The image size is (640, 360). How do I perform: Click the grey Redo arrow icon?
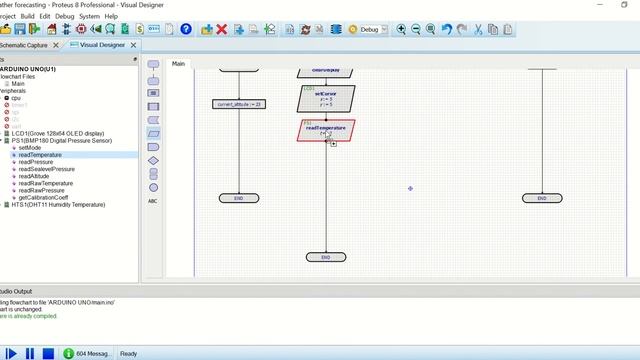[462, 29]
